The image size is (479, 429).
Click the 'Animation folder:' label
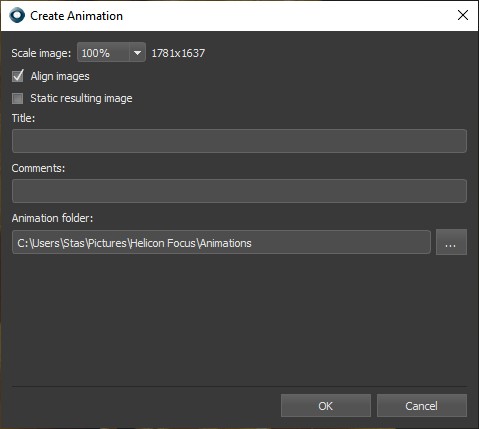[52, 218]
